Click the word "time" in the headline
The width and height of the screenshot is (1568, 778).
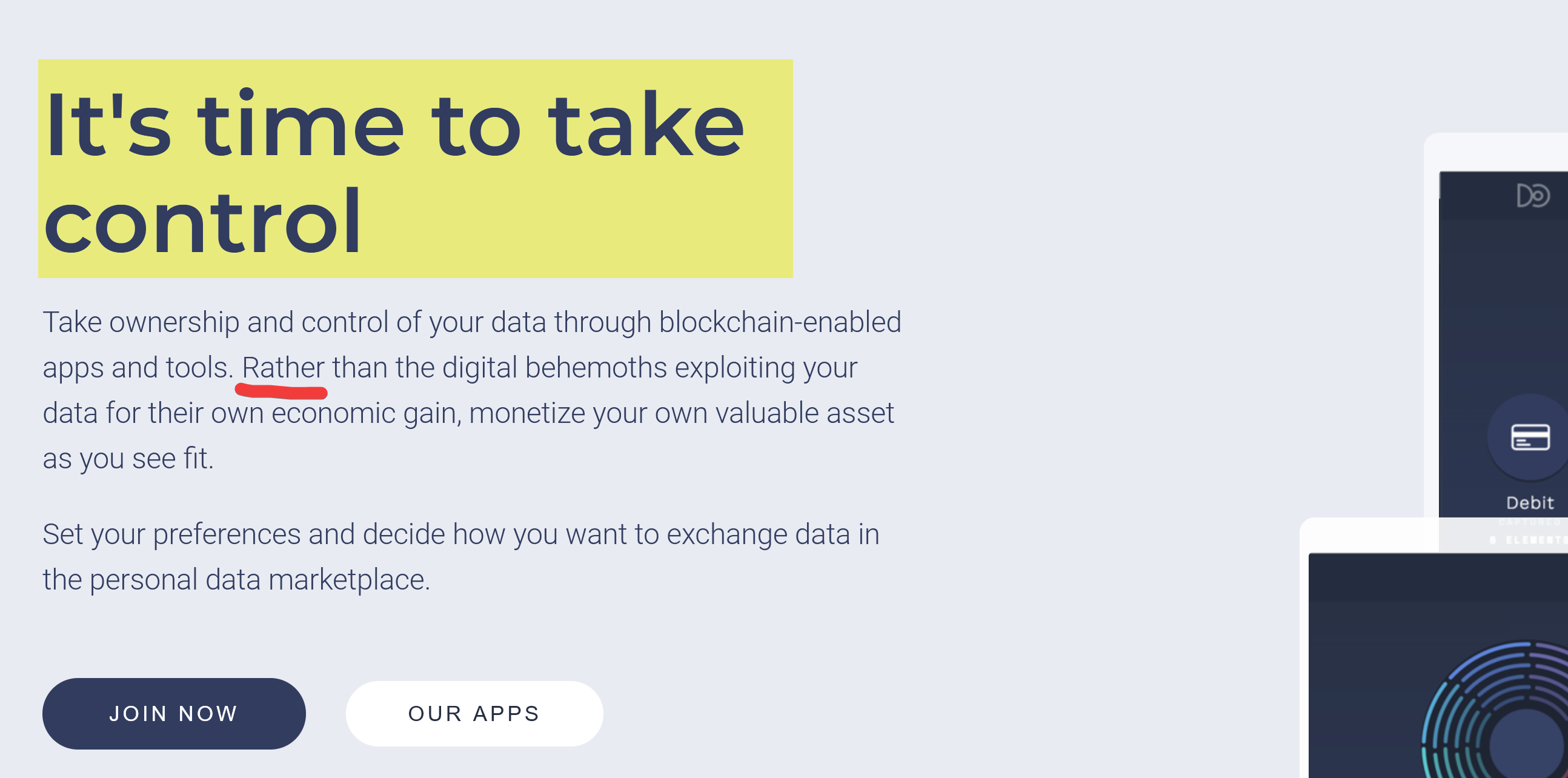(301, 125)
